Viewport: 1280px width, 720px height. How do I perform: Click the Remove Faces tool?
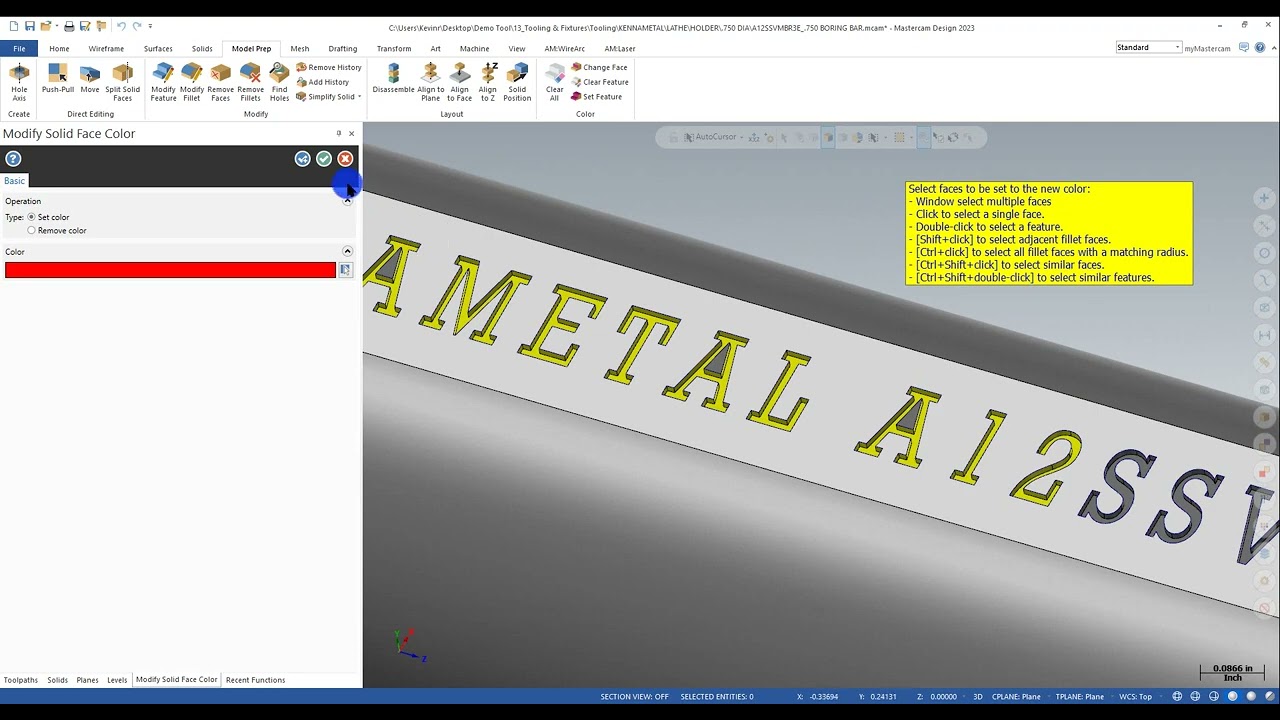[x=221, y=82]
